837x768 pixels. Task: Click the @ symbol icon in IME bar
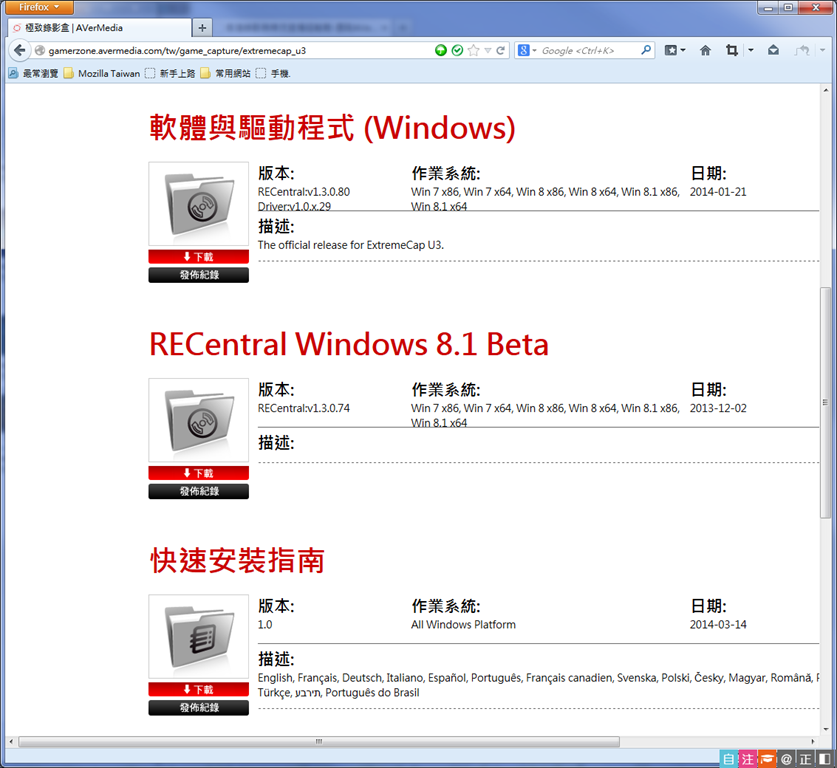click(x=786, y=759)
